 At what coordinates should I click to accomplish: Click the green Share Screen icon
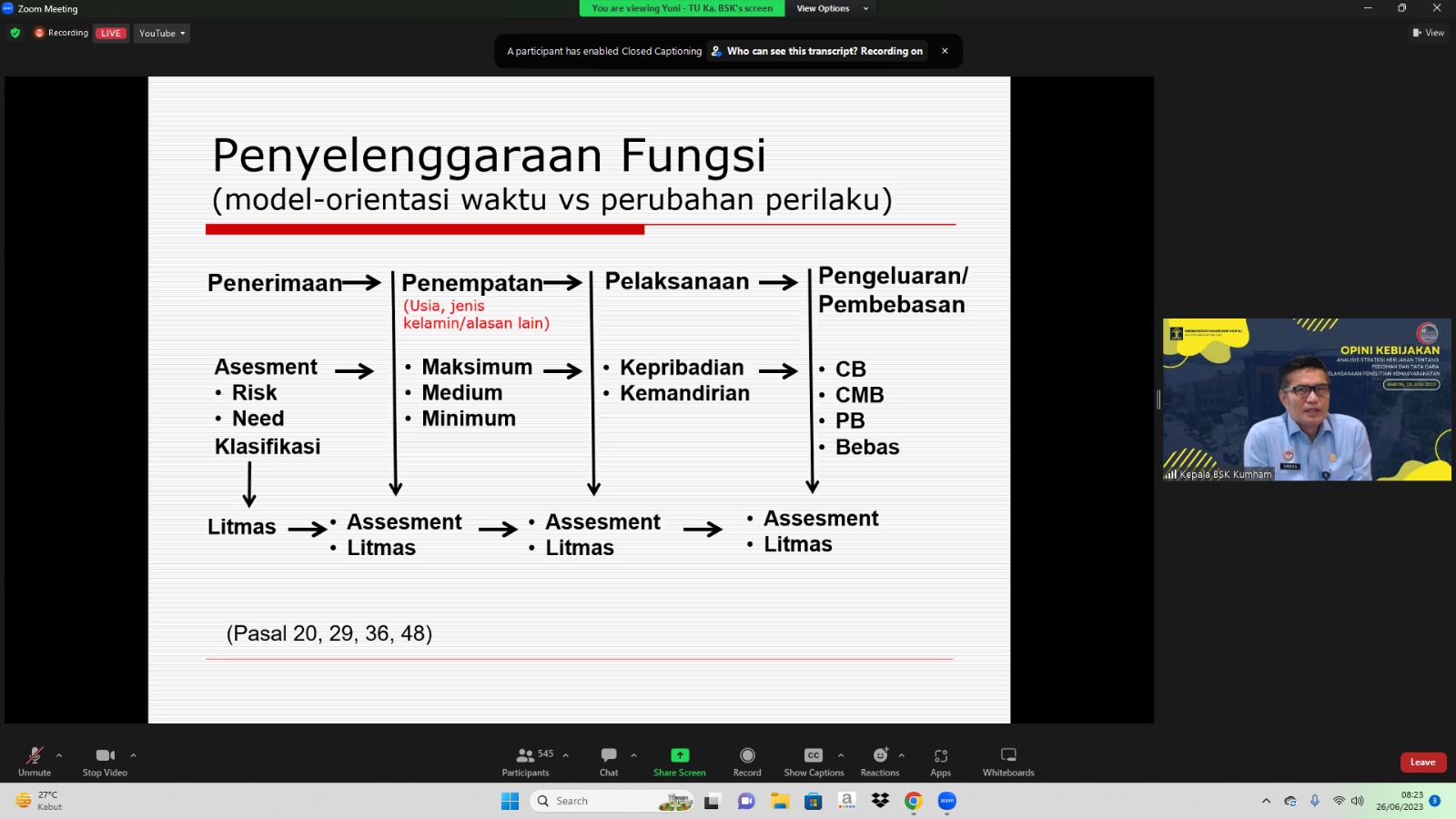(x=680, y=755)
